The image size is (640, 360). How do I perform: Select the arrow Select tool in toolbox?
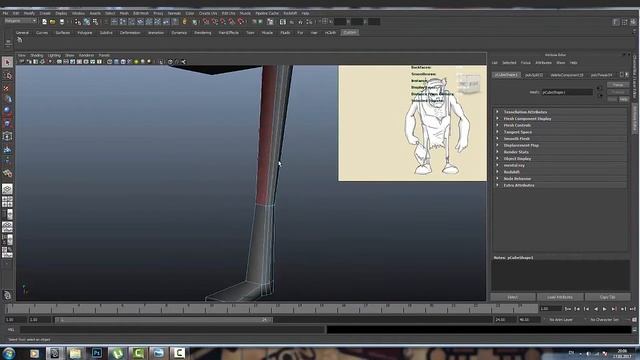[7, 62]
